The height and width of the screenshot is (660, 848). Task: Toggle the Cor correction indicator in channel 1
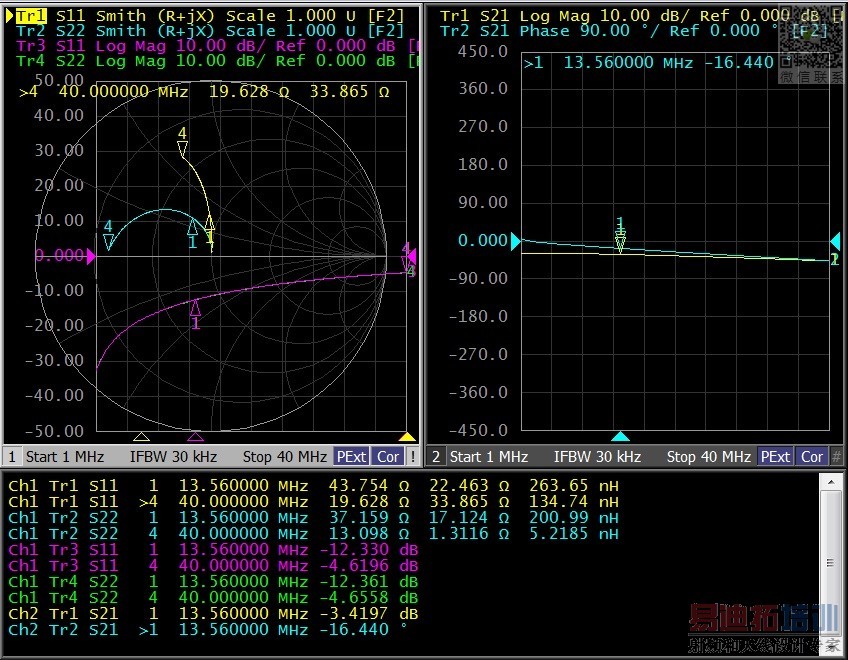388,456
